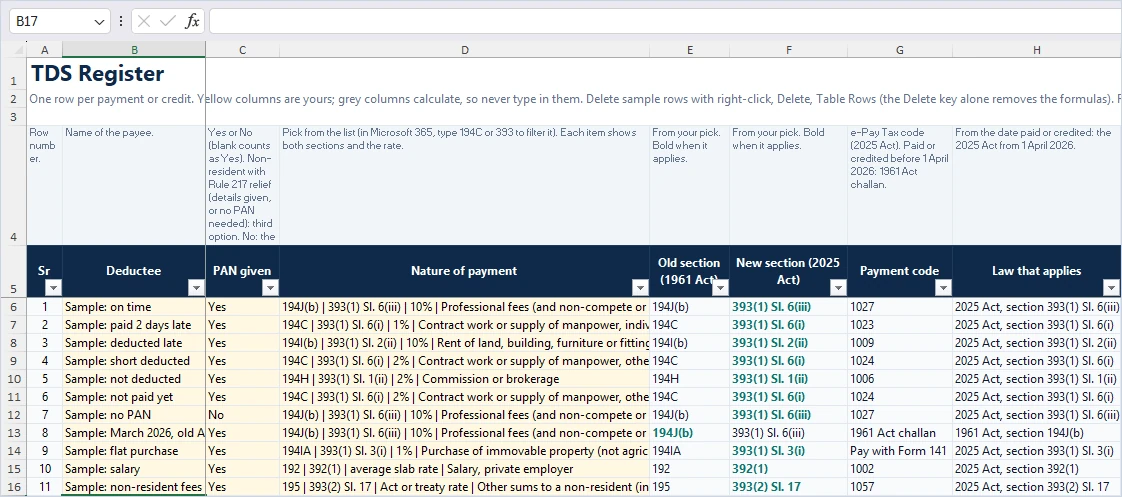Select column G header
Viewport: 1122px width, 497px height.
click(x=899, y=49)
